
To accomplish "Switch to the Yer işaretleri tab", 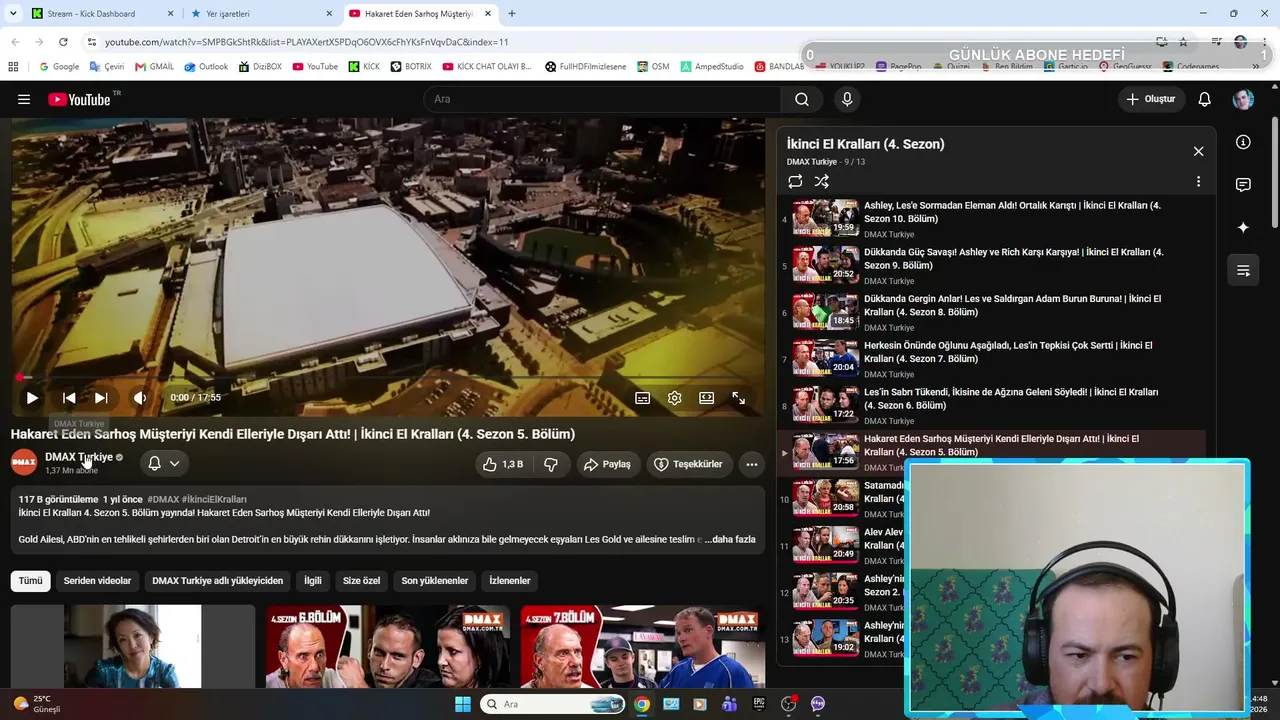I will point(261,14).
